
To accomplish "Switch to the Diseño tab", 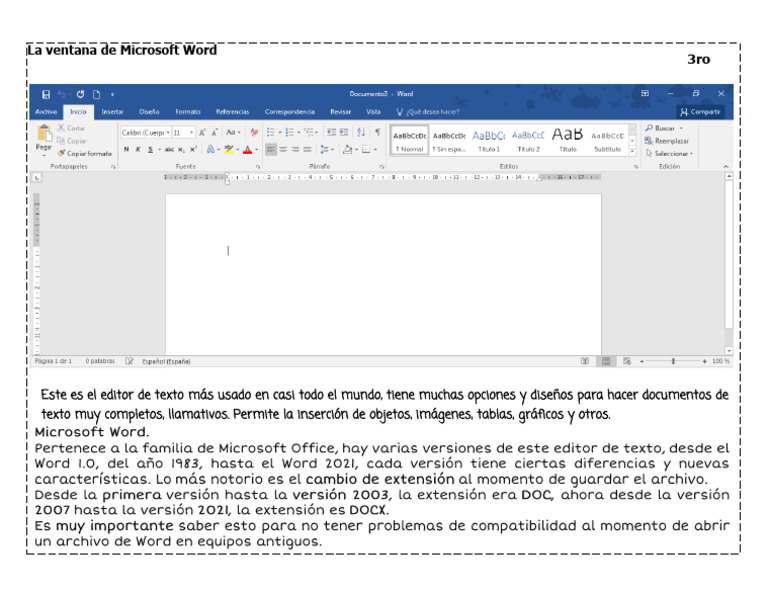I will 149,112.
